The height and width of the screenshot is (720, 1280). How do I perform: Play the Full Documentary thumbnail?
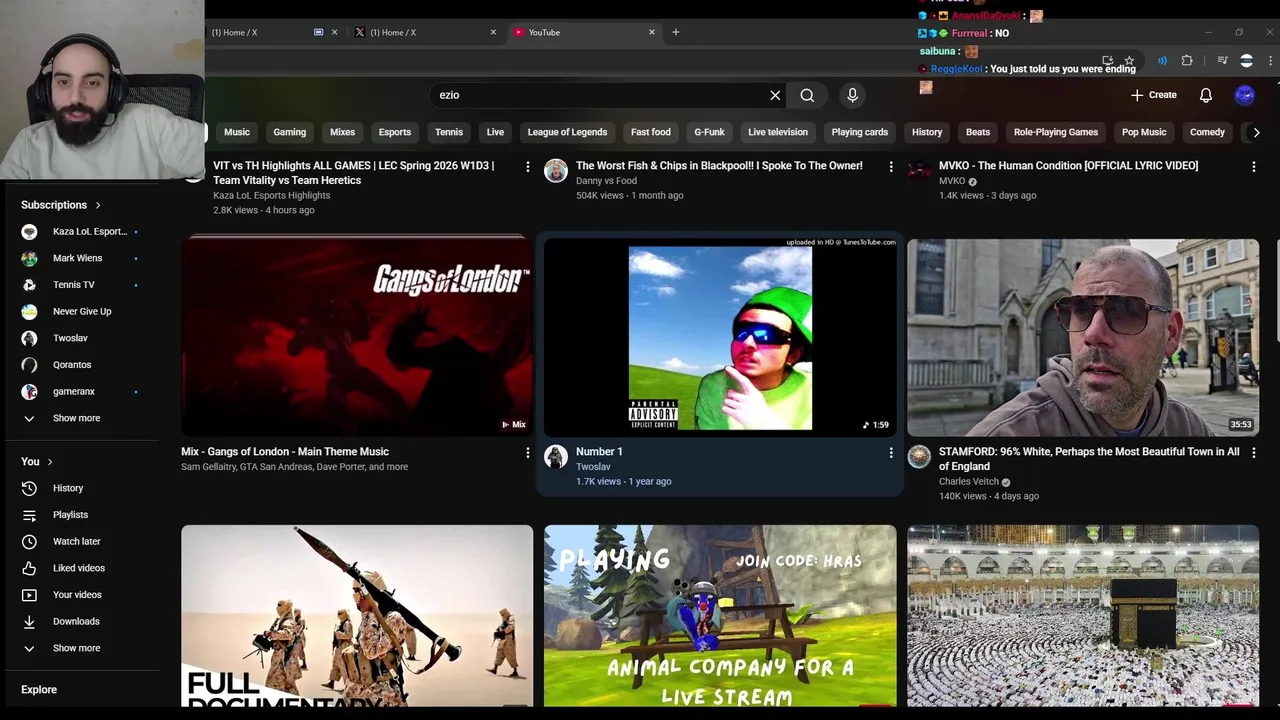(x=357, y=615)
